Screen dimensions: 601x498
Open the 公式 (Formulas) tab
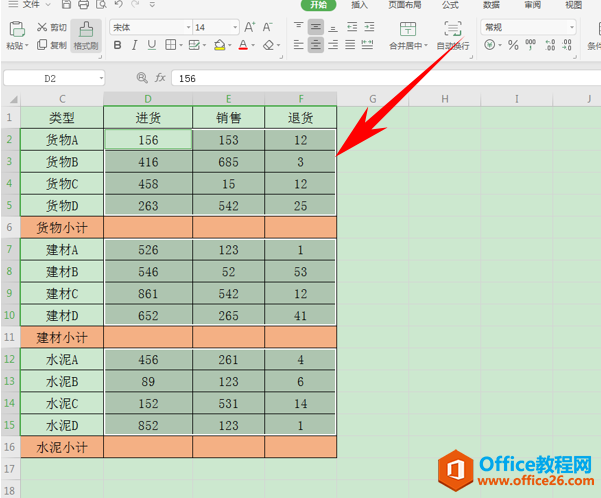(x=450, y=5)
